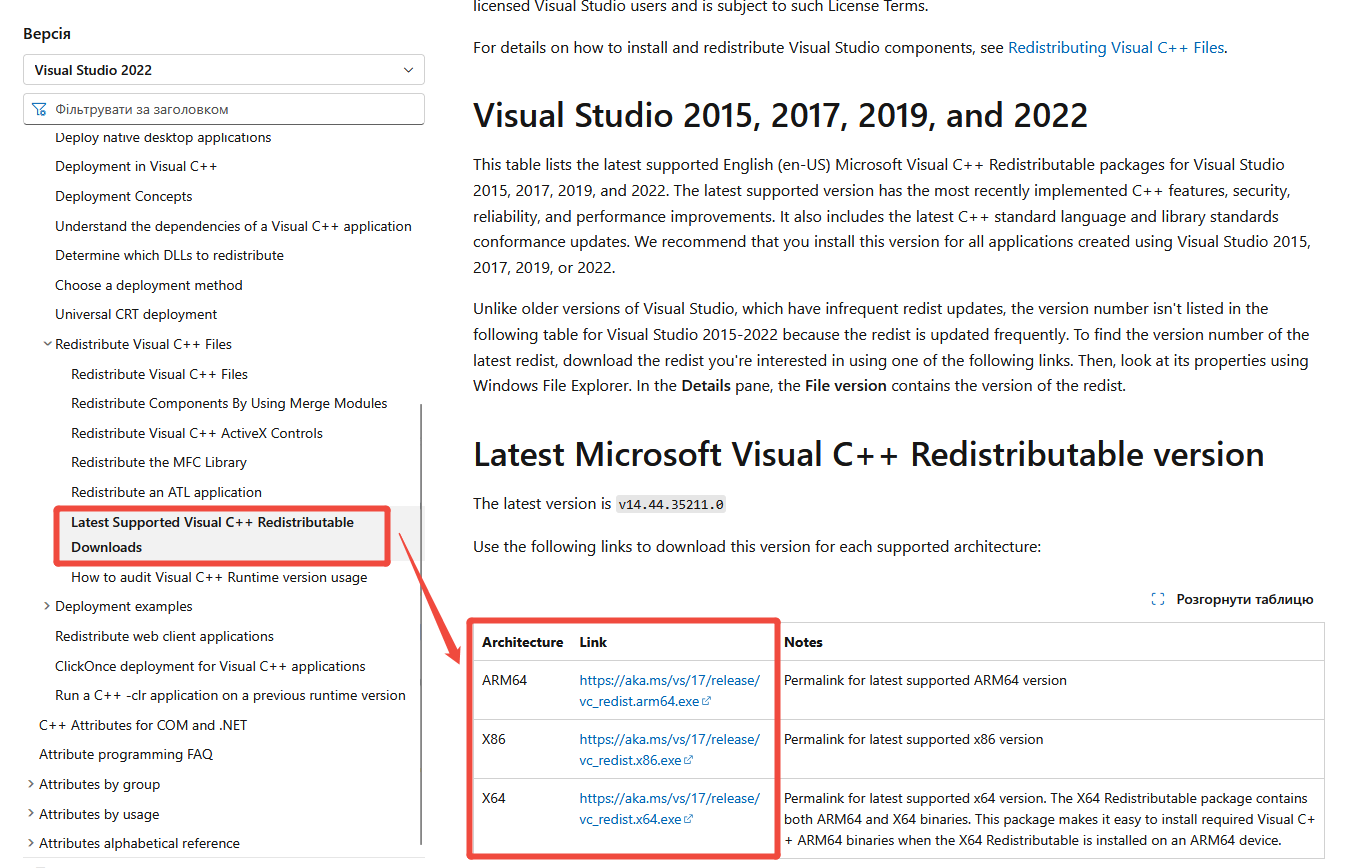The image size is (1363, 868).
Task: Click the note 'Permalink for latest supported ARM64 version'
Action: point(925,680)
